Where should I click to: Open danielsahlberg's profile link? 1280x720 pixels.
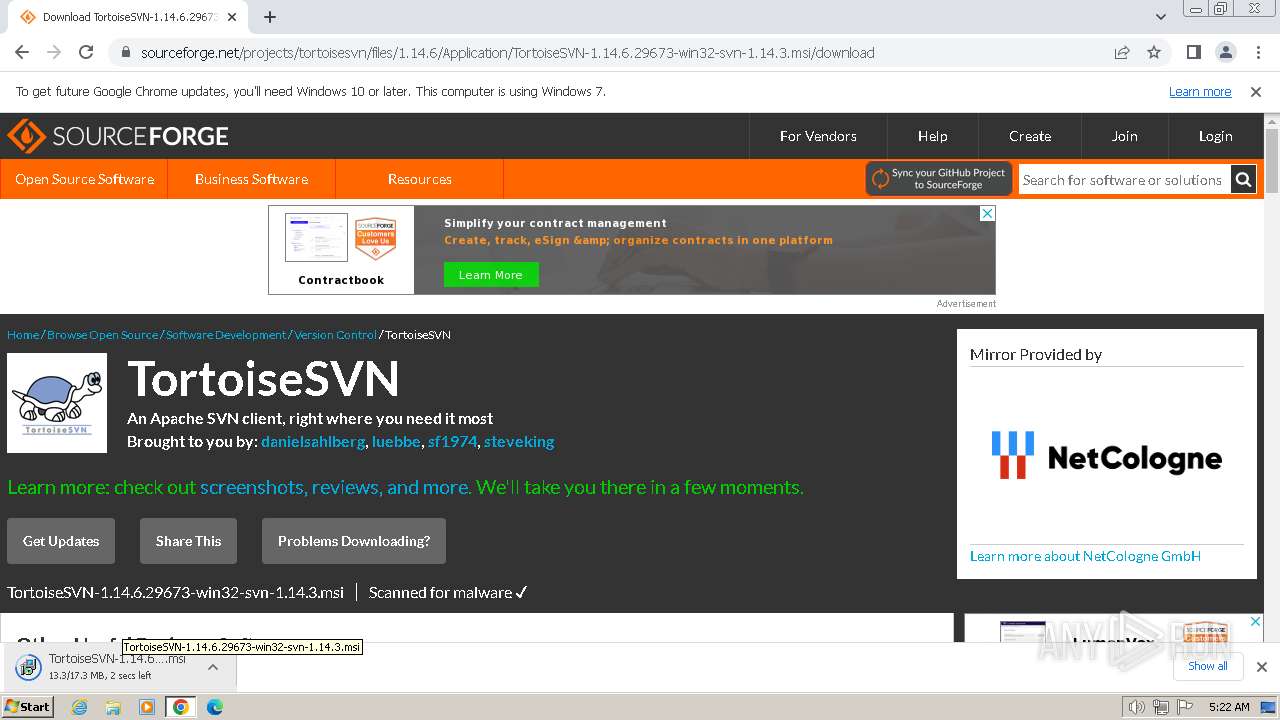click(x=313, y=441)
